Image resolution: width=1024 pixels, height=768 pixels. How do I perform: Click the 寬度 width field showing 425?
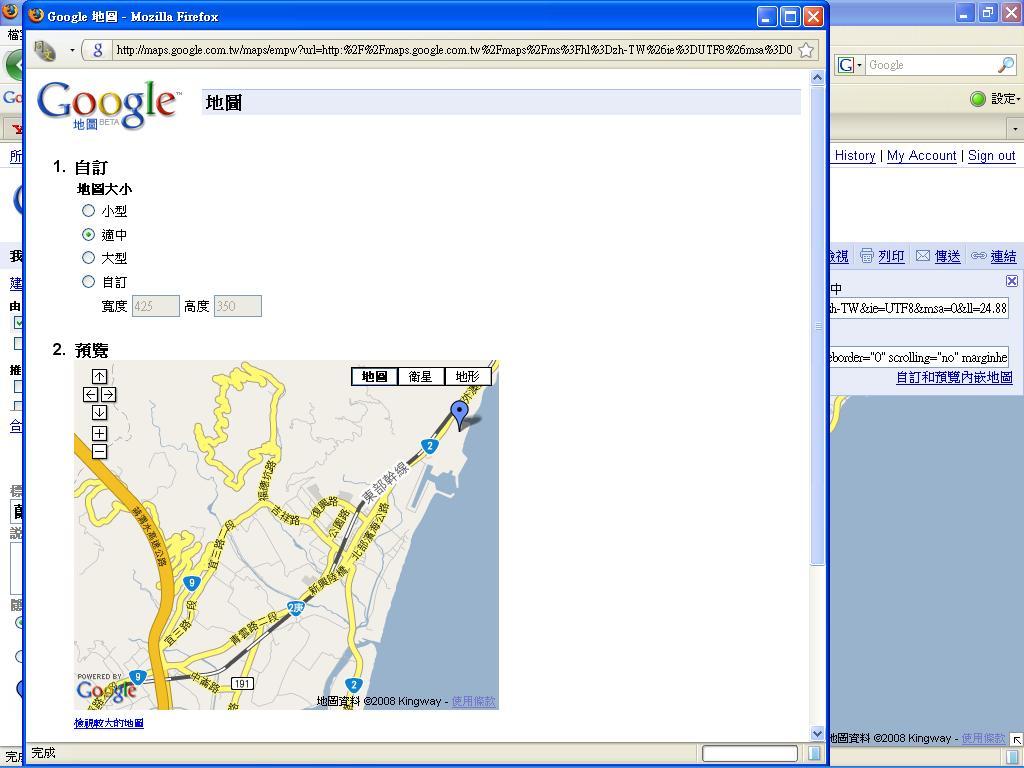[155, 306]
